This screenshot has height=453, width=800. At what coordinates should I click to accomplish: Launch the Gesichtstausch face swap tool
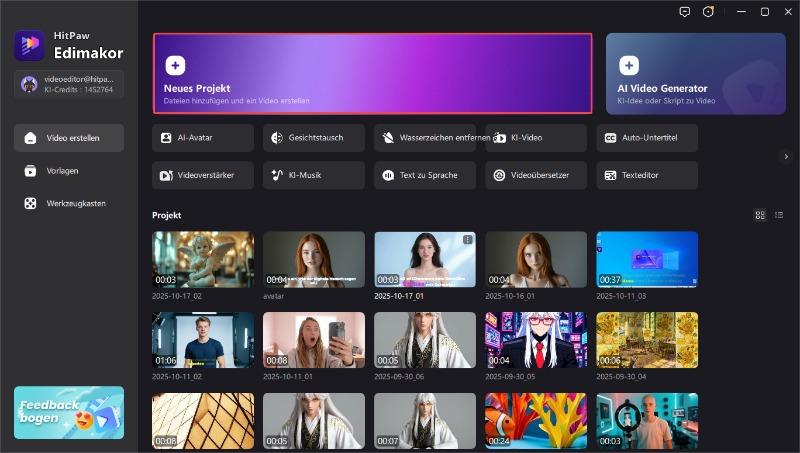[313, 137]
